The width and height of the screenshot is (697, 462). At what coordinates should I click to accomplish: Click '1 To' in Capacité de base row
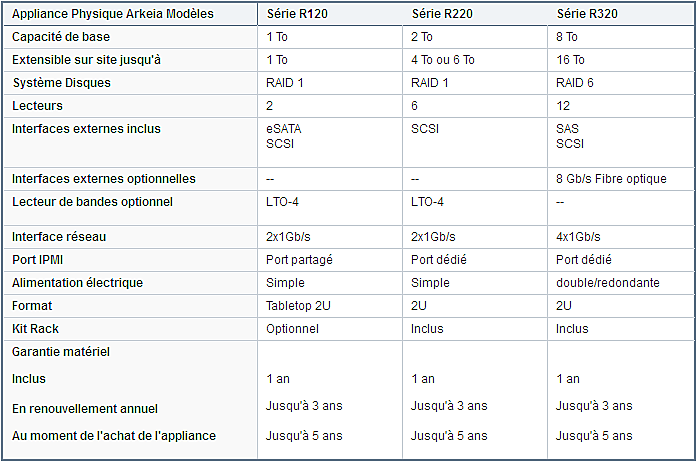pyautogui.click(x=277, y=37)
